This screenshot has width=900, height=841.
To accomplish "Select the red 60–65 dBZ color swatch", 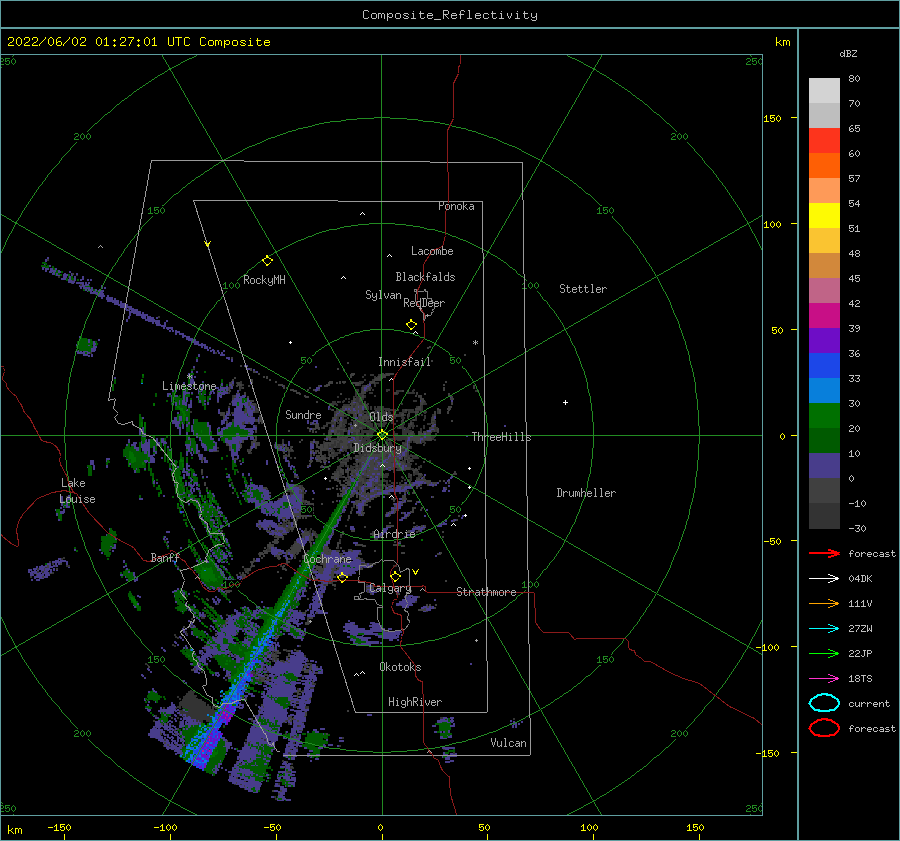I will click(824, 140).
